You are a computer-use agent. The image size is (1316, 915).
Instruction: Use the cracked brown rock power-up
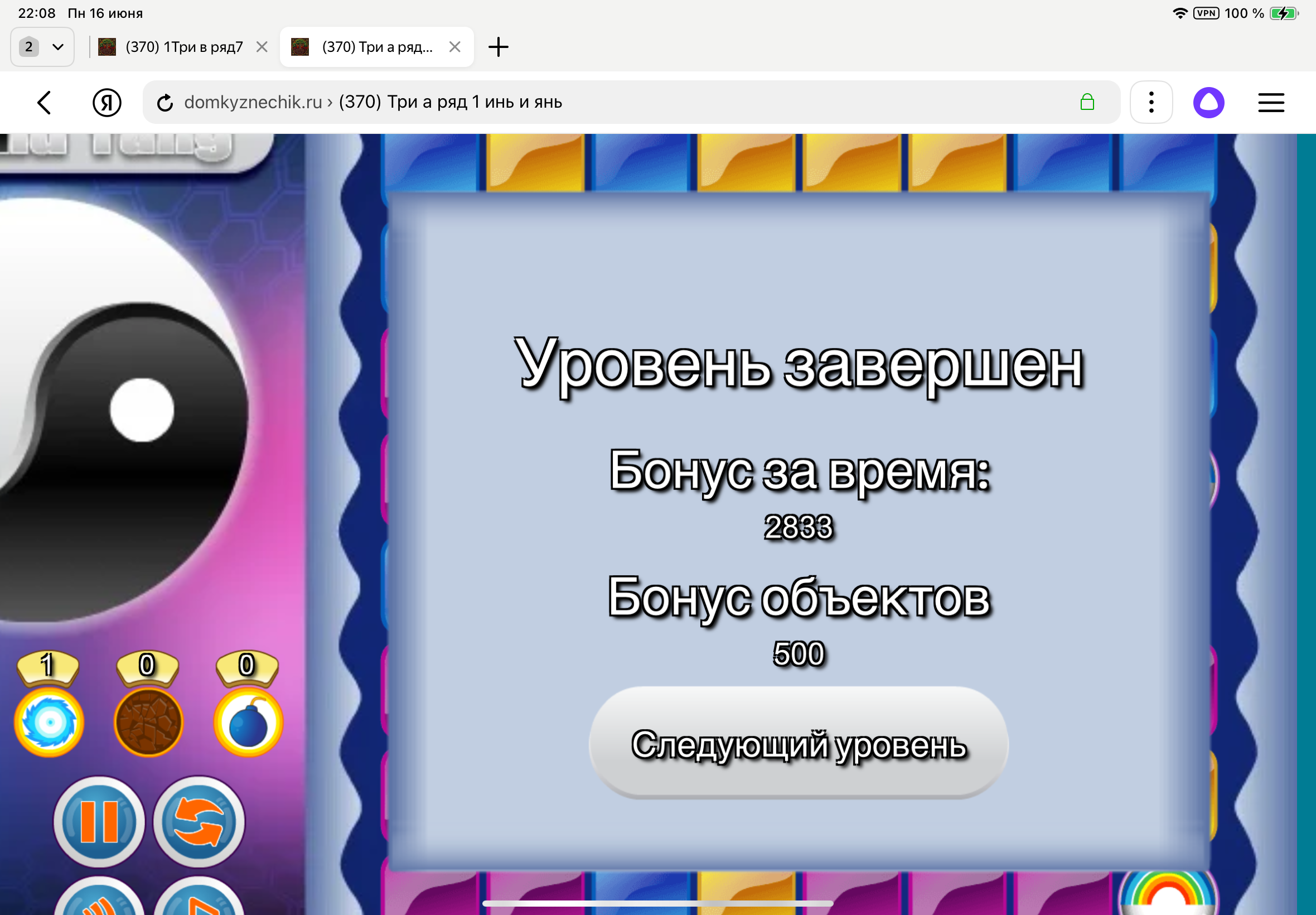pos(148,723)
